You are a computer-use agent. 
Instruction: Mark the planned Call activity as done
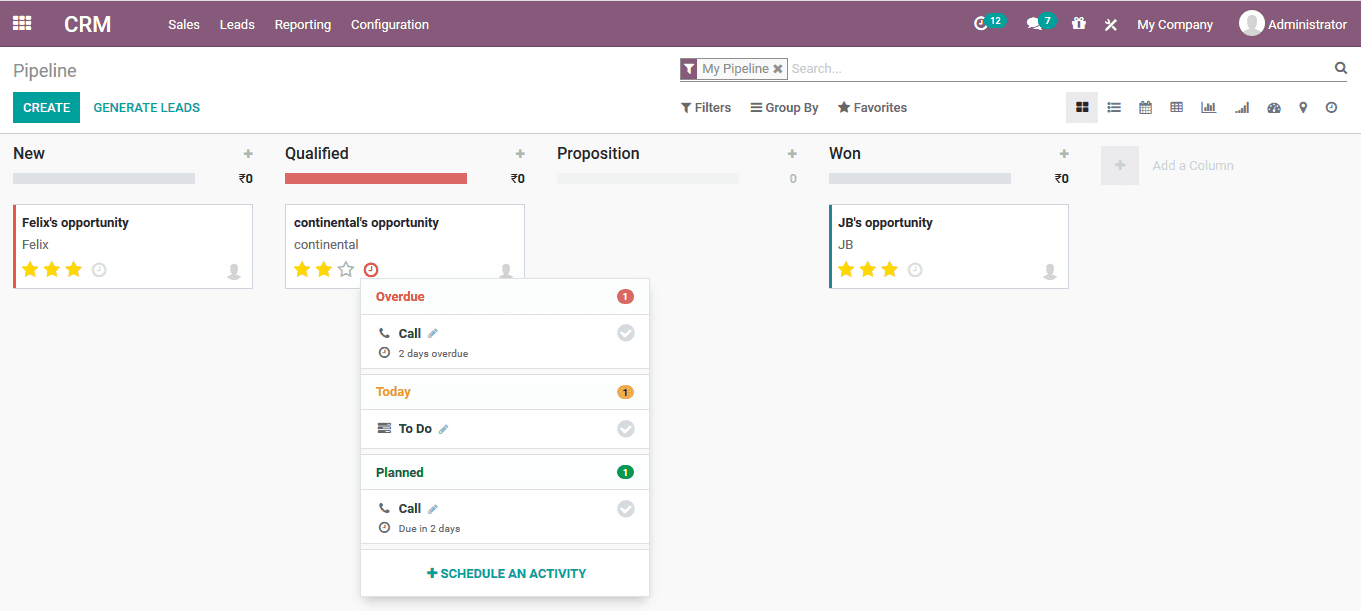[x=626, y=507]
